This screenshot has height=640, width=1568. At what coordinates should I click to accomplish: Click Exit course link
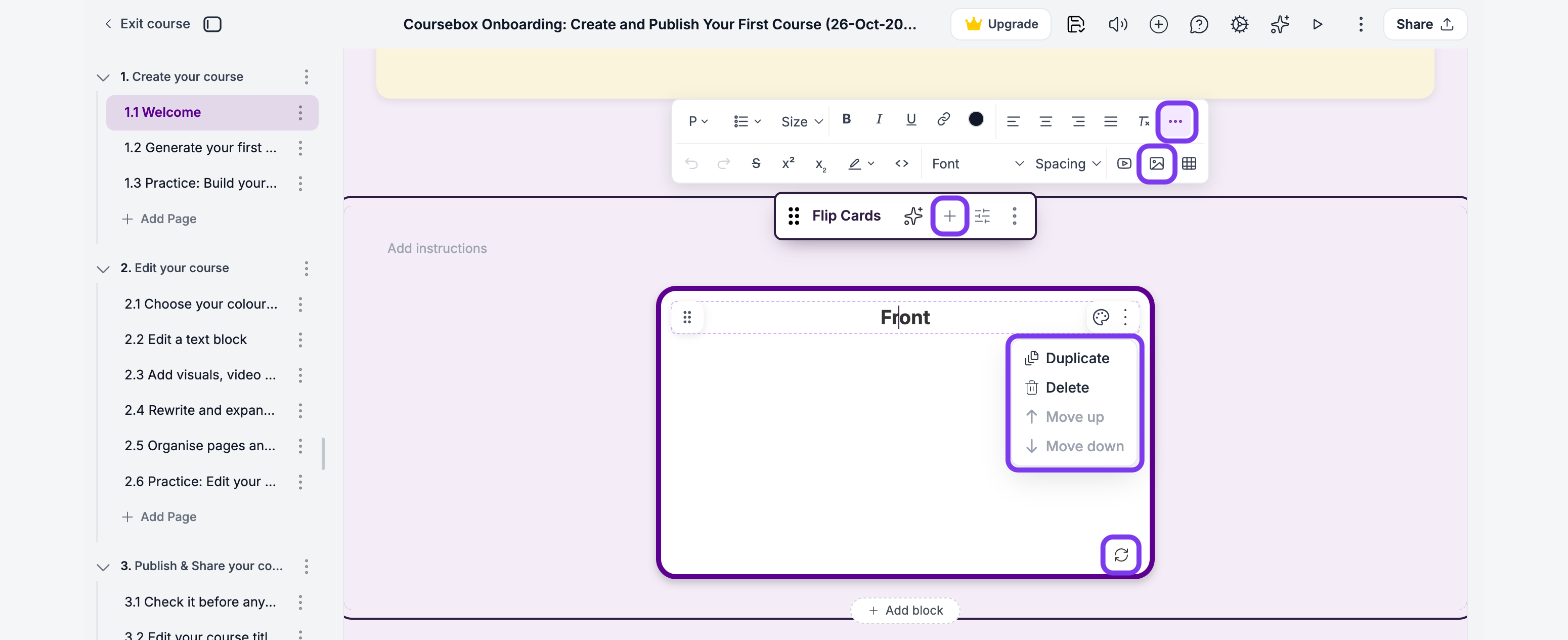[x=147, y=24]
